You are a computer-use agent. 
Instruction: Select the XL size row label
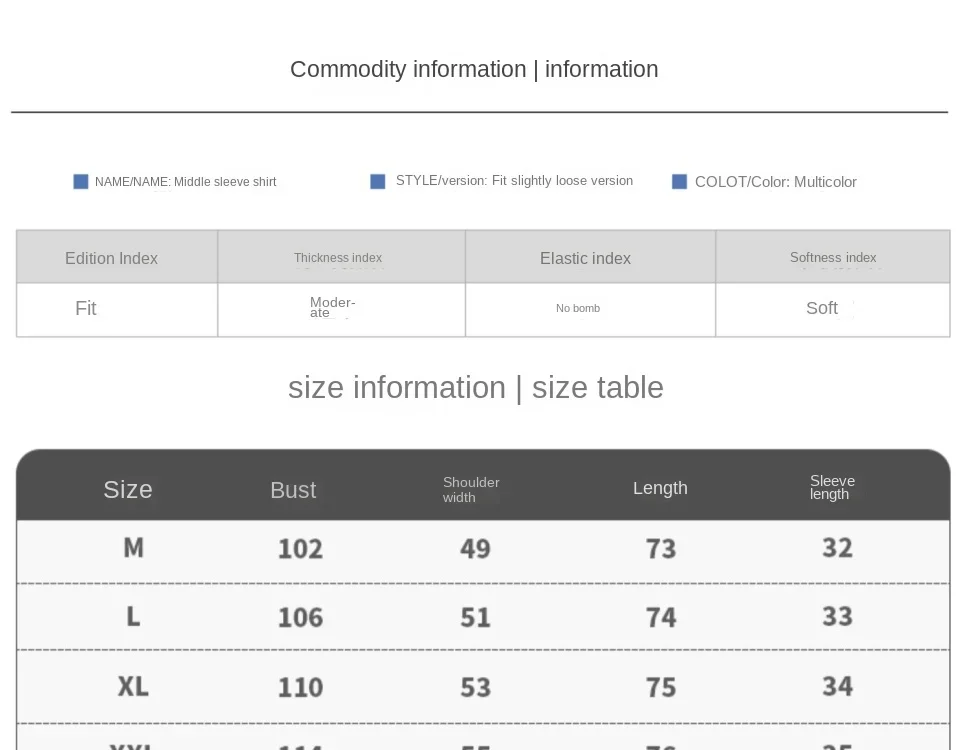pyautogui.click(x=133, y=686)
